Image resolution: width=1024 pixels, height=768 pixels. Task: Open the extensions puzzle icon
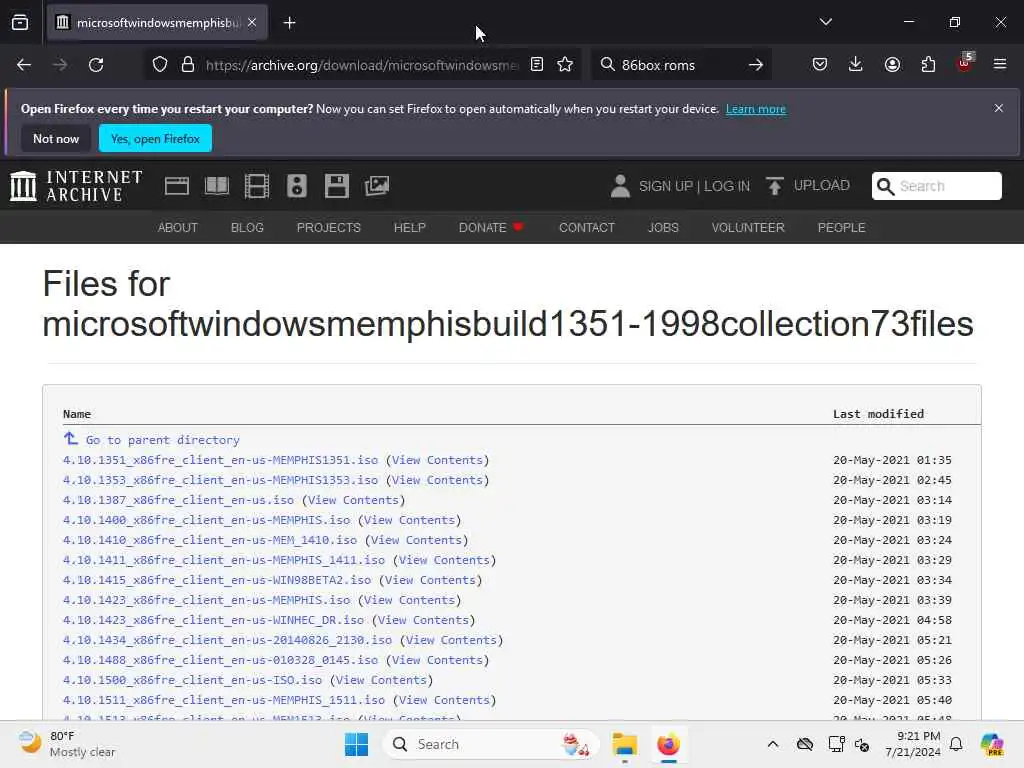[x=928, y=65]
